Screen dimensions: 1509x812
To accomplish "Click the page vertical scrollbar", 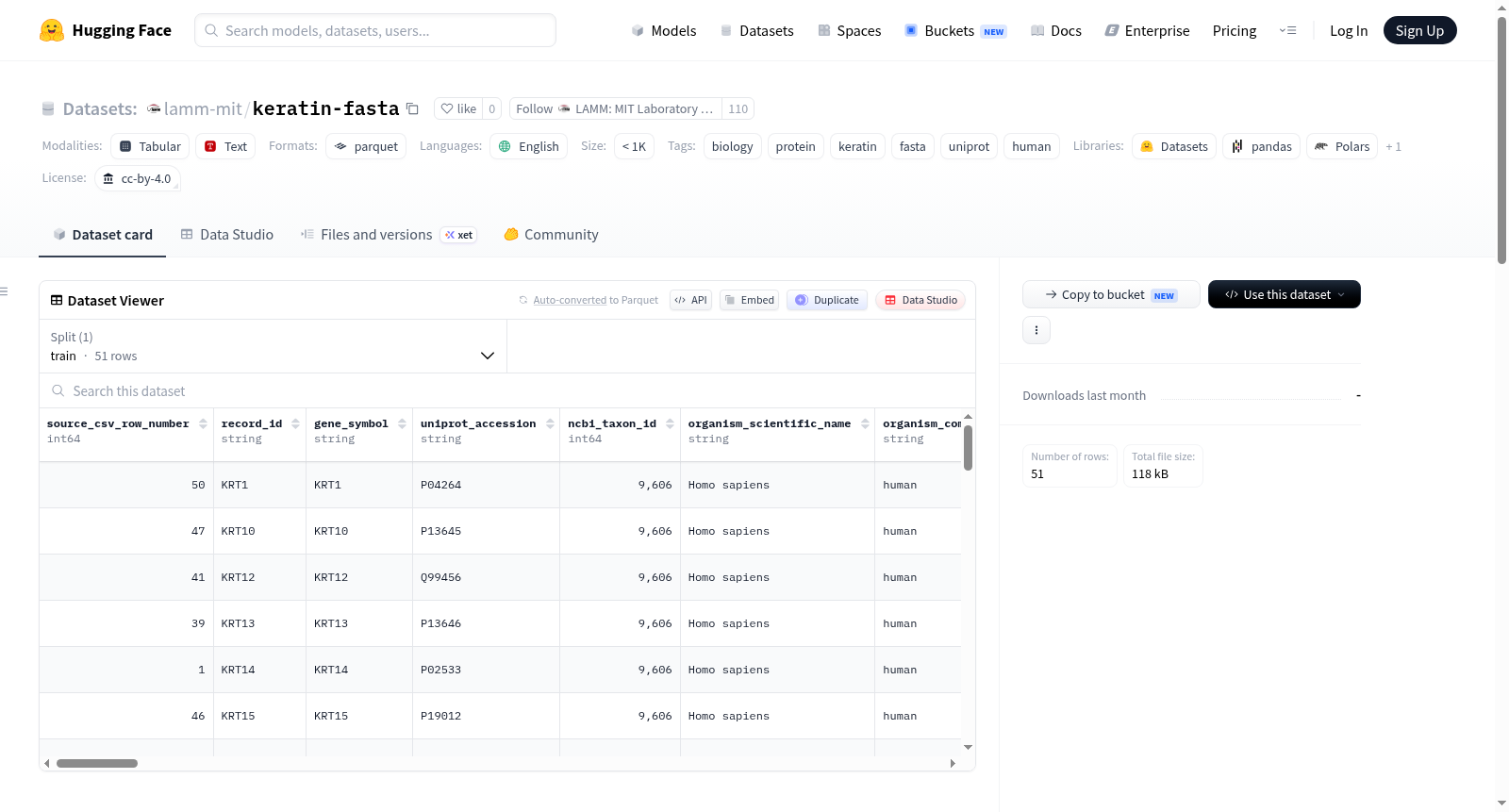I will click(x=1502, y=140).
